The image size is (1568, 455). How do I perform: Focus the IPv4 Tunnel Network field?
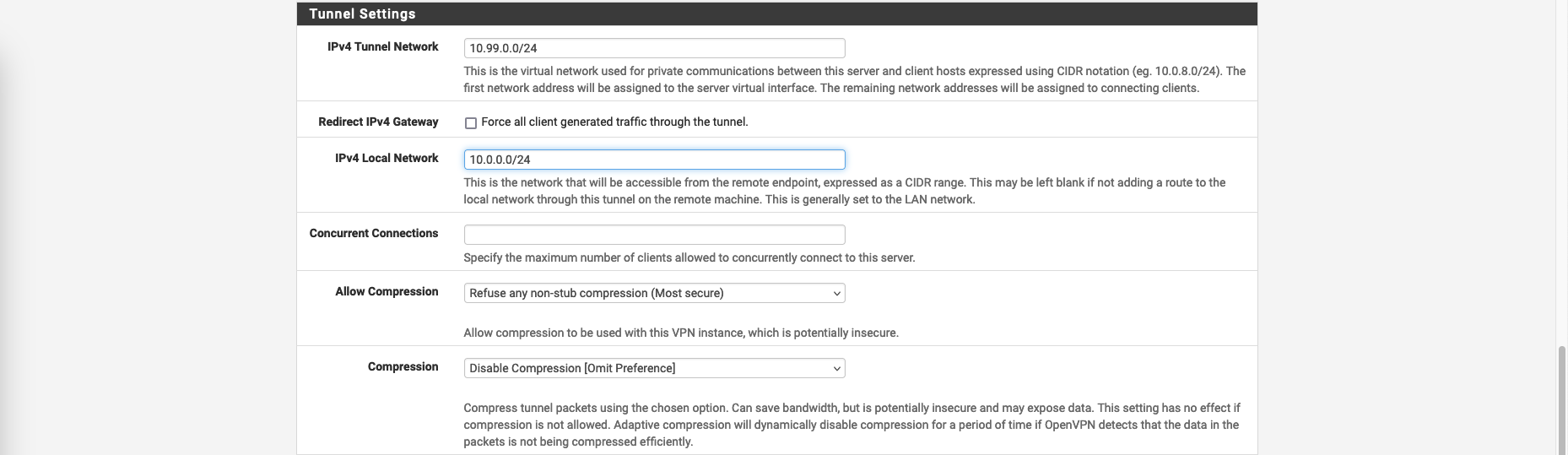pos(654,48)
